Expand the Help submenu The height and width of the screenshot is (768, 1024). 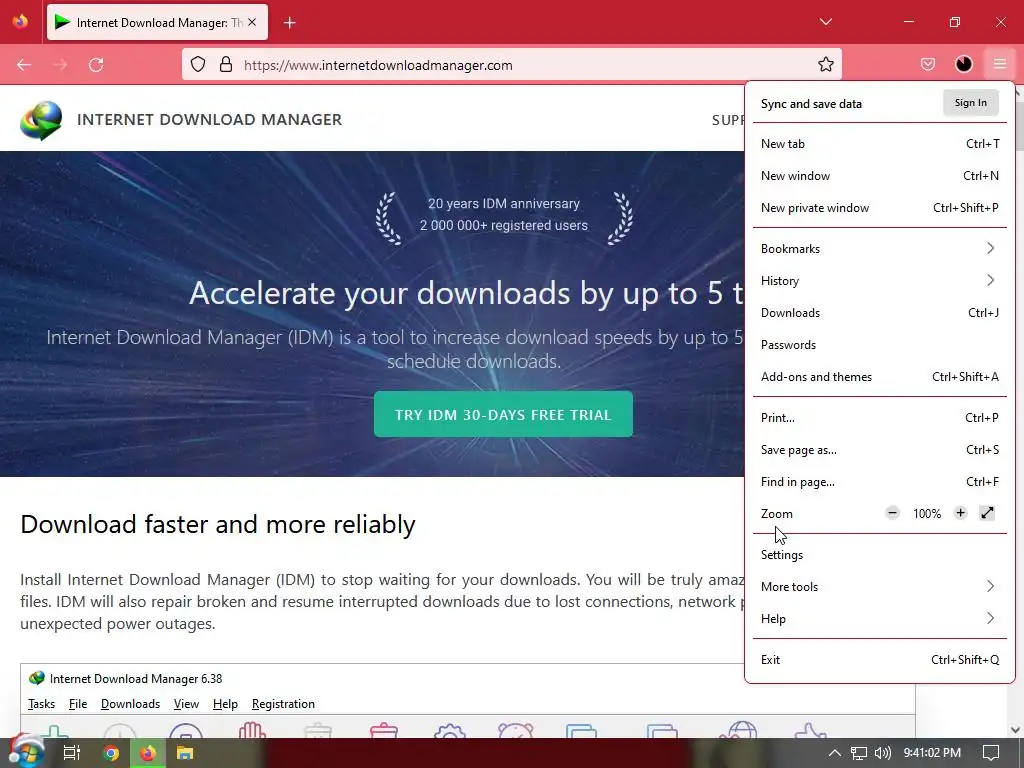click(880, 619)
